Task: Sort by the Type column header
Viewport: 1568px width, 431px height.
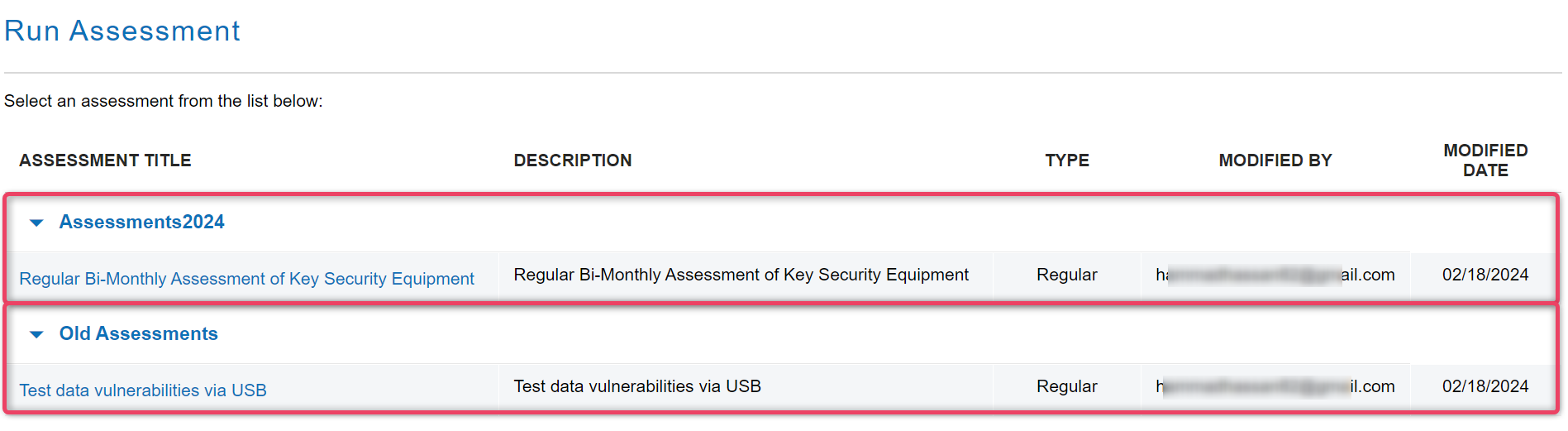Action: pyautogui.click(x=1067, y=160)
